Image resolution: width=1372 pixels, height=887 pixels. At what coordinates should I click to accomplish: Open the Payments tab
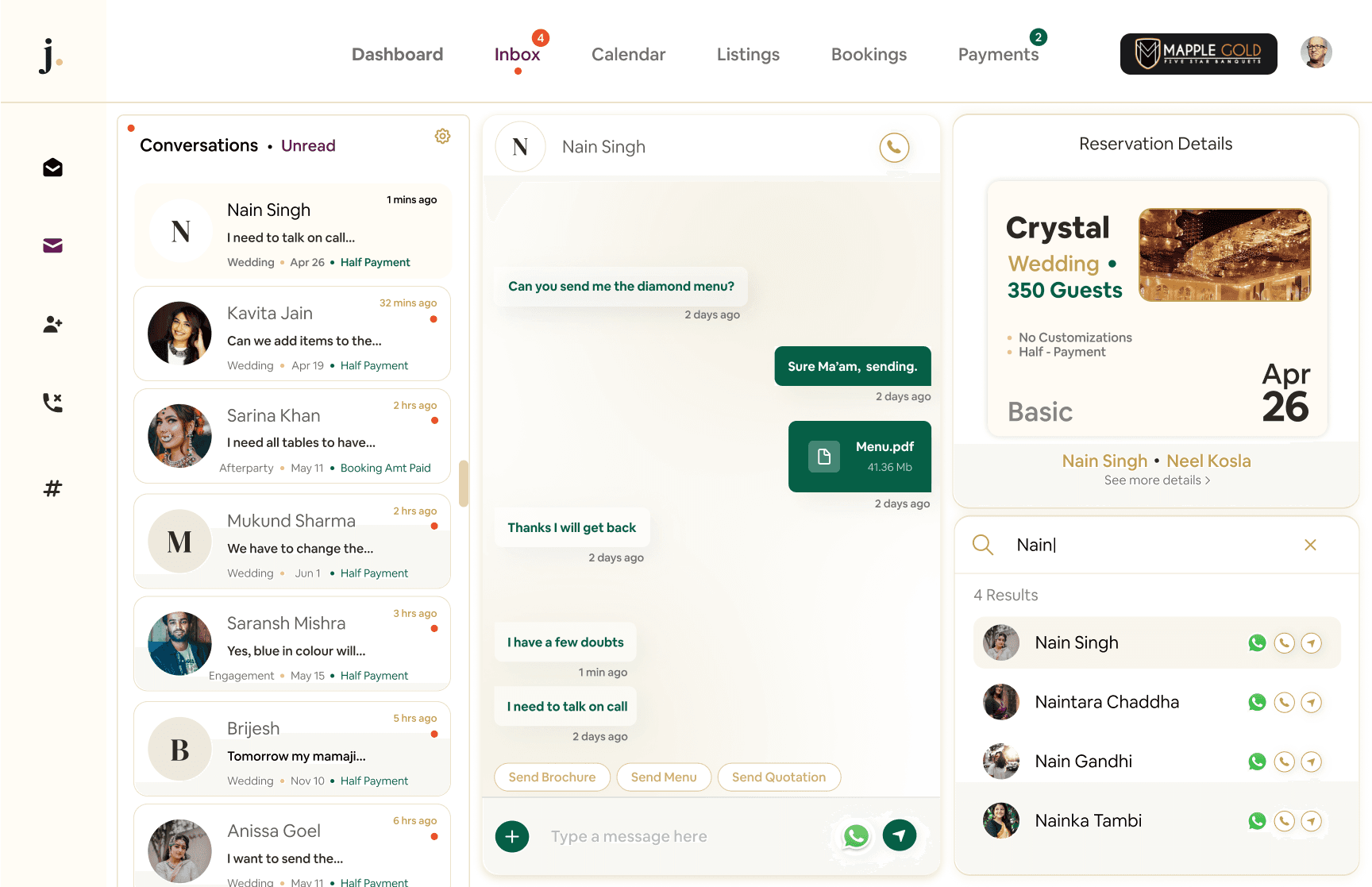(x=998, y=55)
